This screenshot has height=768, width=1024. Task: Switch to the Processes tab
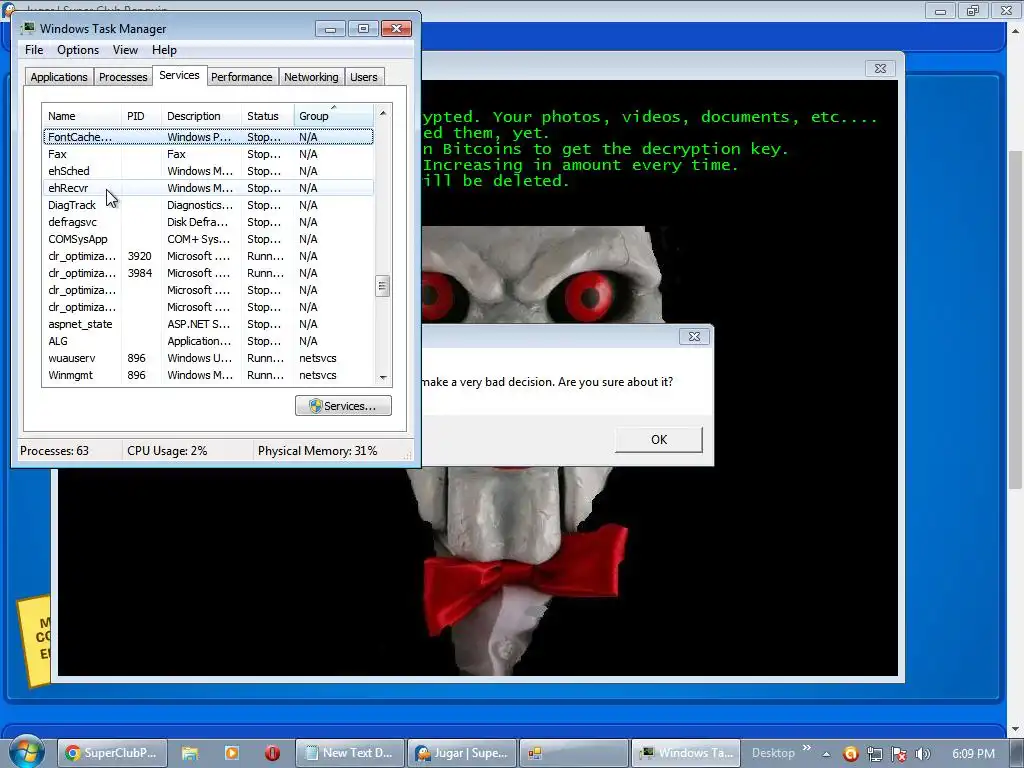tap(123, 76)
